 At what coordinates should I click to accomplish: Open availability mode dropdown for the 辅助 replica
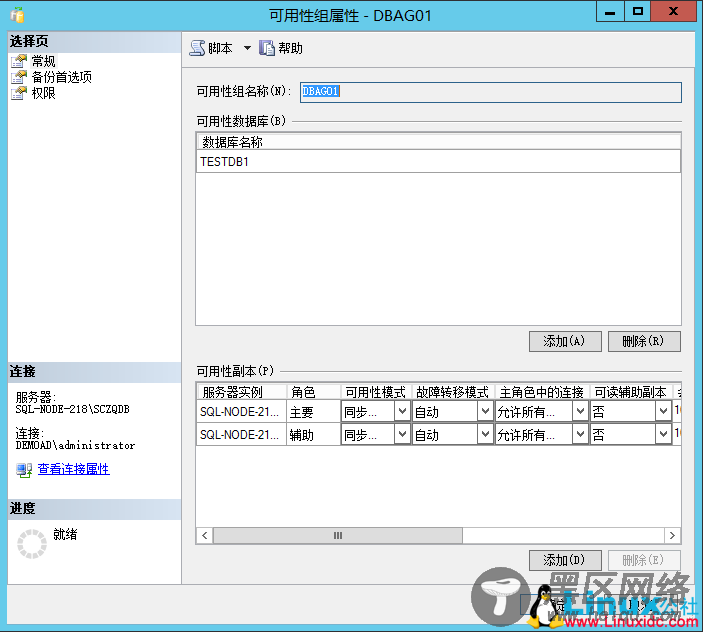(402, 434)
